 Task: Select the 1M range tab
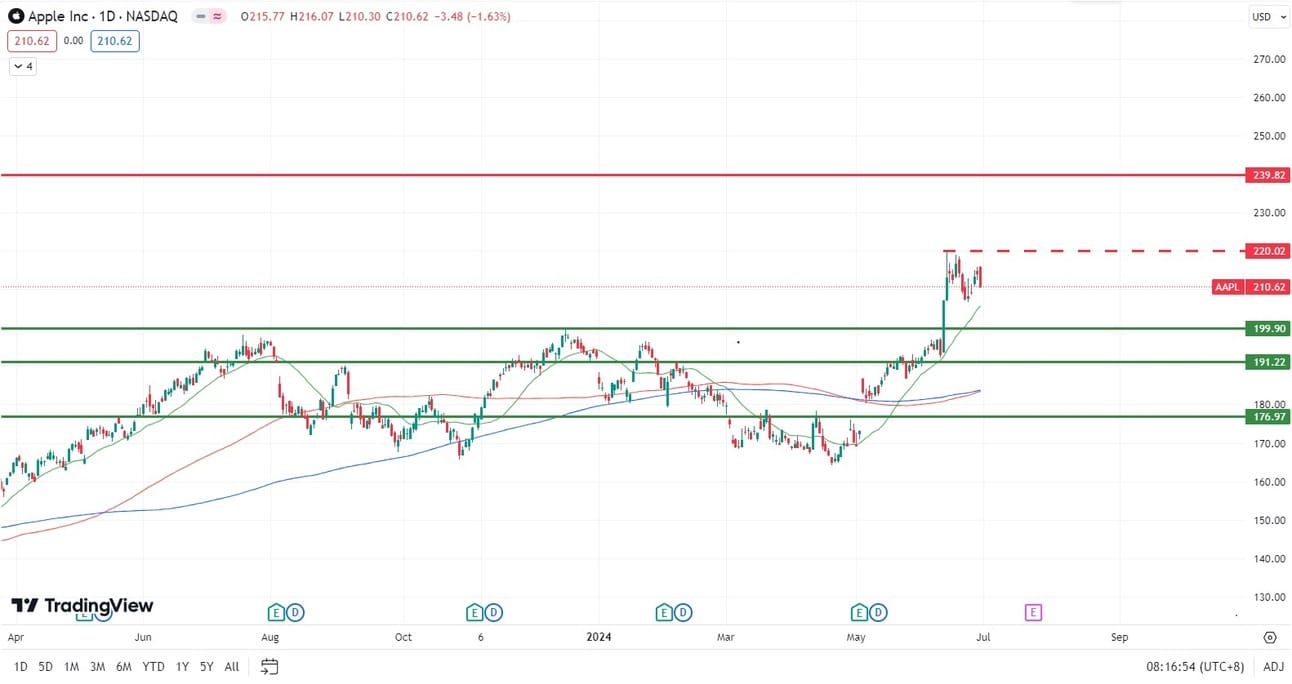click(72, 666)
